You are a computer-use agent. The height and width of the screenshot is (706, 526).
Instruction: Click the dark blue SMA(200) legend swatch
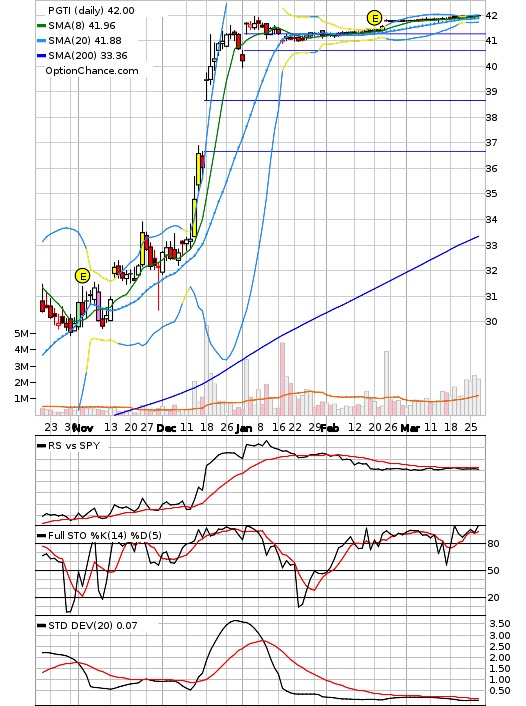[41, 56]
